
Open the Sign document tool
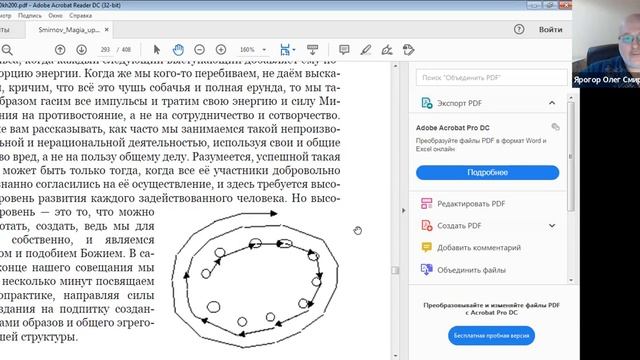point(387,50)
